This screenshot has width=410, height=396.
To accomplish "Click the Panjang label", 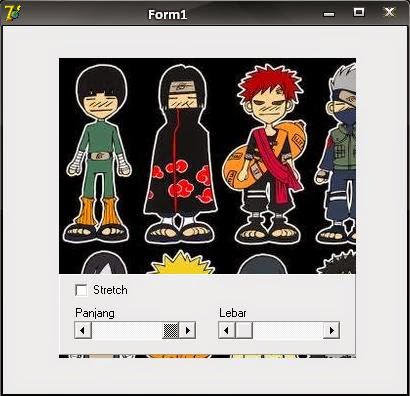I will point(95,313).
